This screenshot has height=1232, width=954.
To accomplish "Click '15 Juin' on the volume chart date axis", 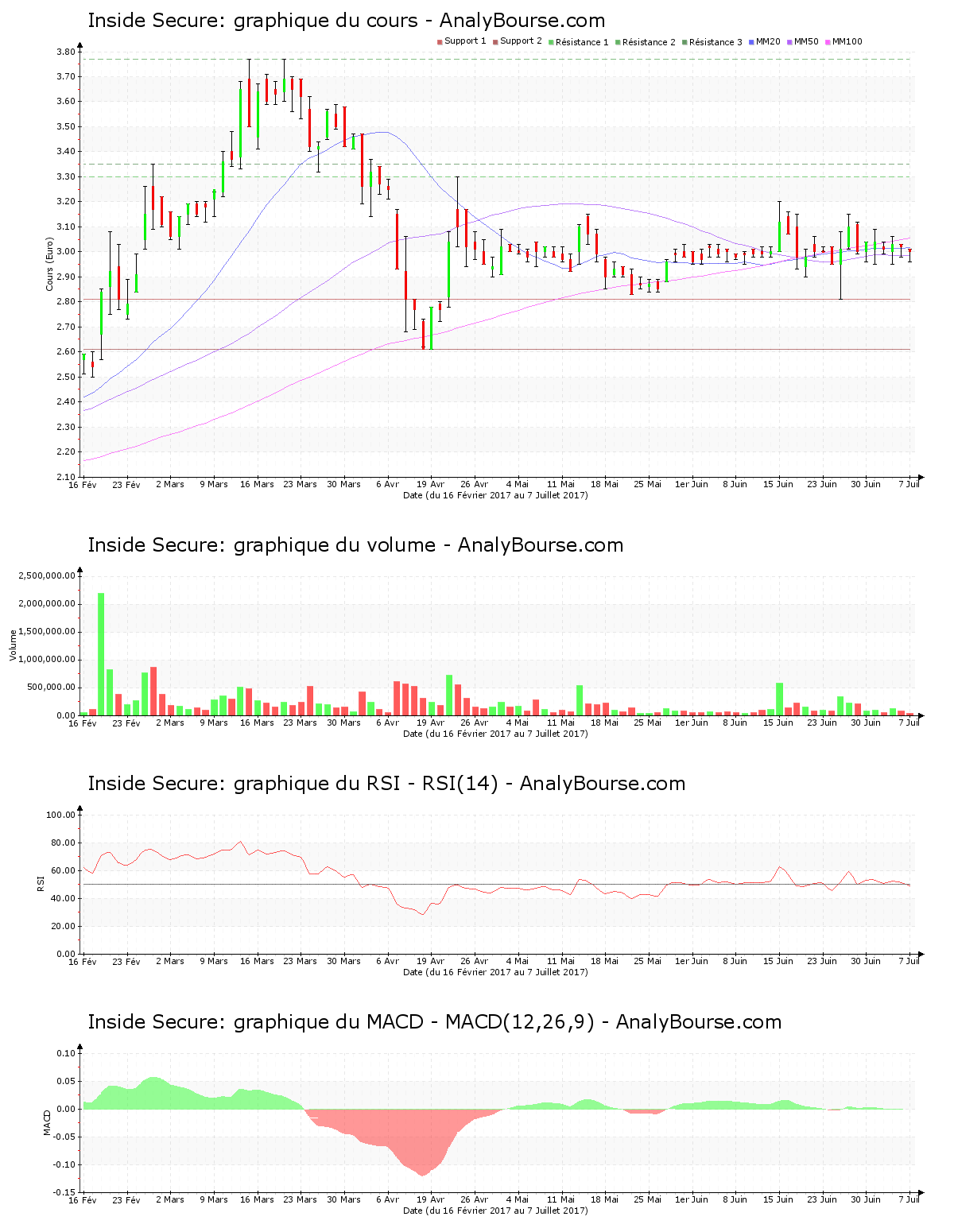I will pyautogui.click(x=778, y=723).
